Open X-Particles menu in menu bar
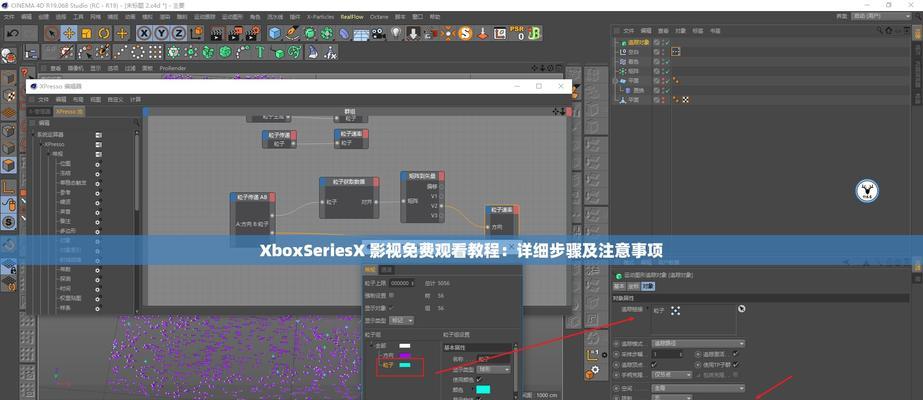This screenshot has width=923, height=400. (x=321, y=17)
